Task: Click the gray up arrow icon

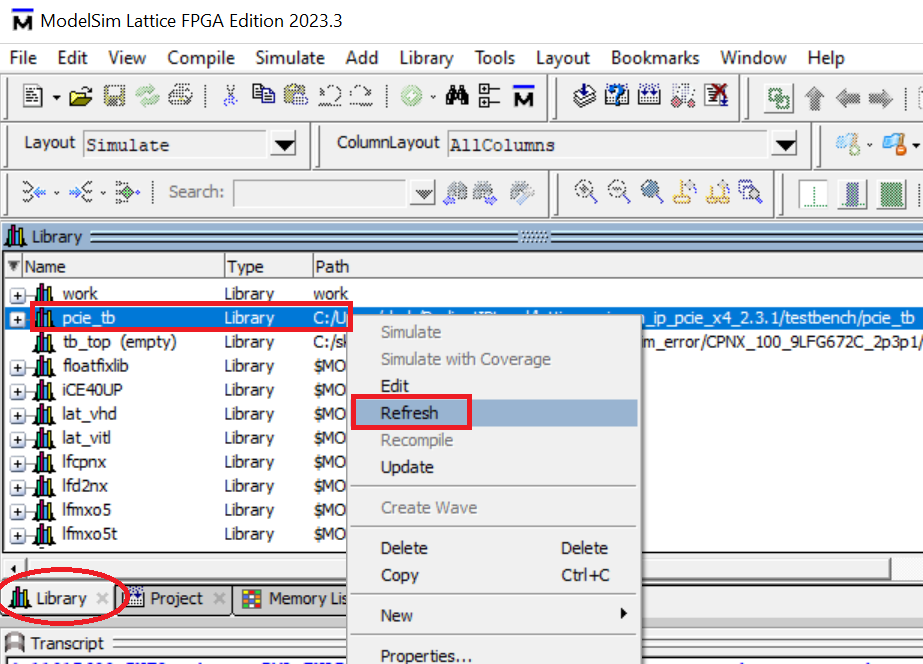Action: tap(815, 99)
